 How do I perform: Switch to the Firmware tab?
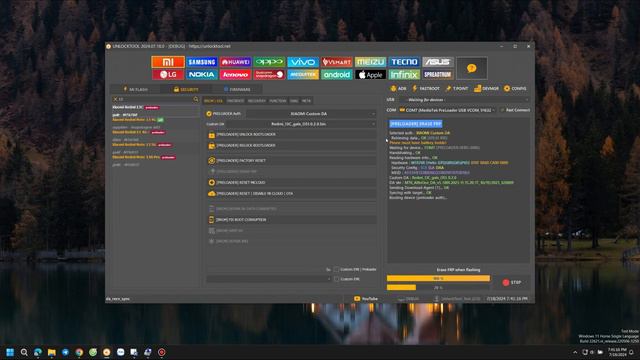[x=237, y=89]
